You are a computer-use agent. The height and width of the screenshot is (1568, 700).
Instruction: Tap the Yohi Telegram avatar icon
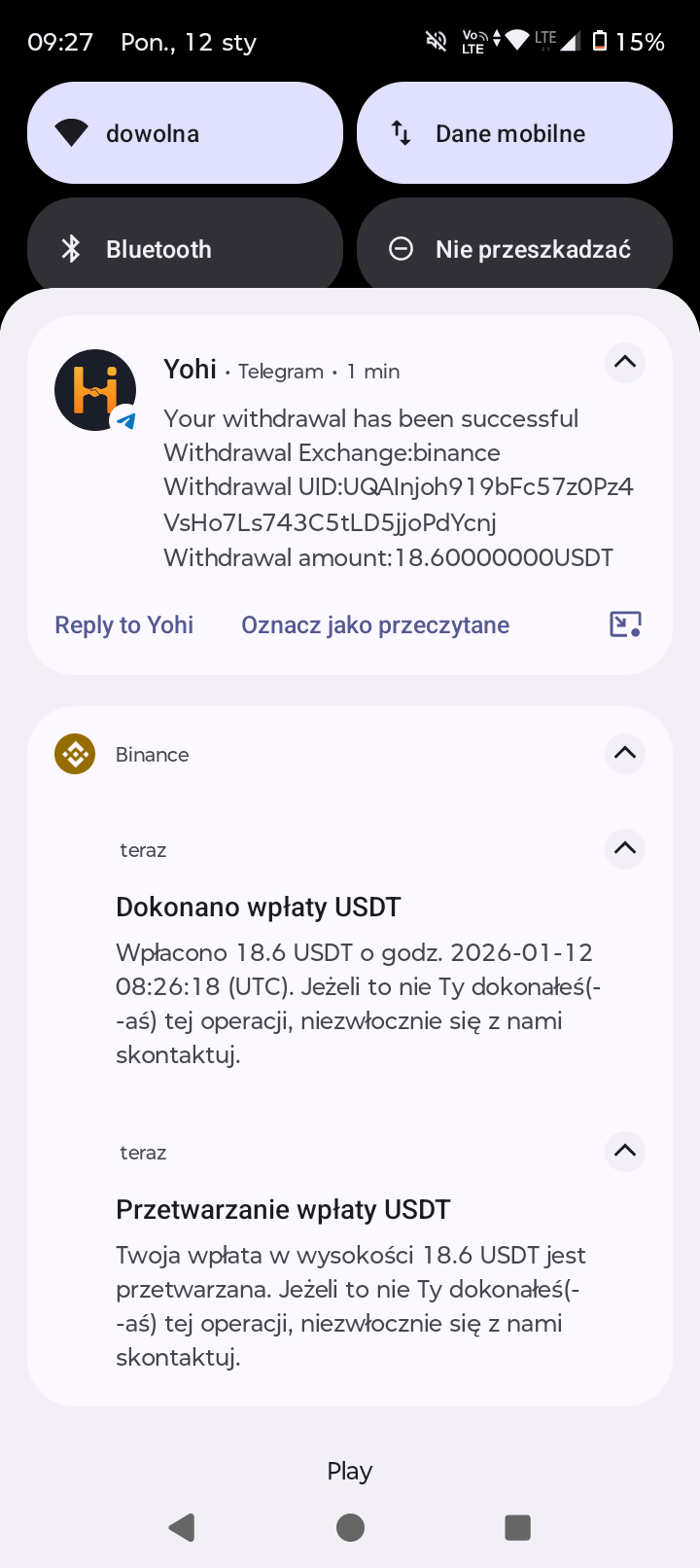[95, 390]
